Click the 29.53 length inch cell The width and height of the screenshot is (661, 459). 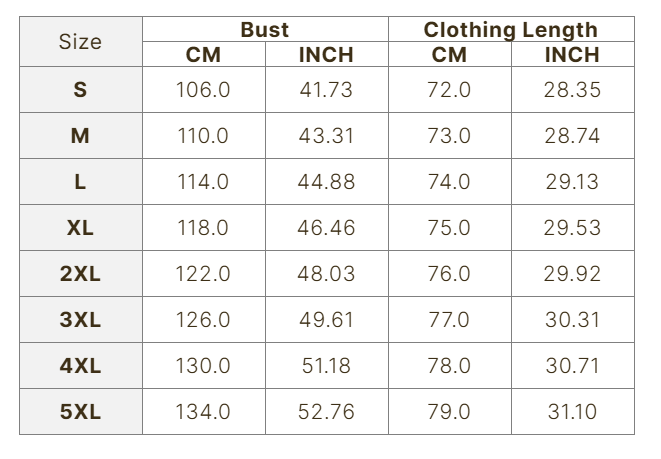pyautogui.click(x=572, y=228)
